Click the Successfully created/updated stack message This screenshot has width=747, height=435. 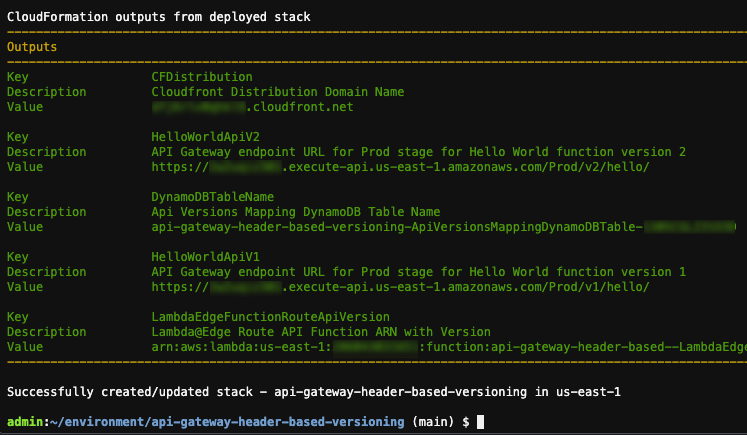[x=313, y=392]
